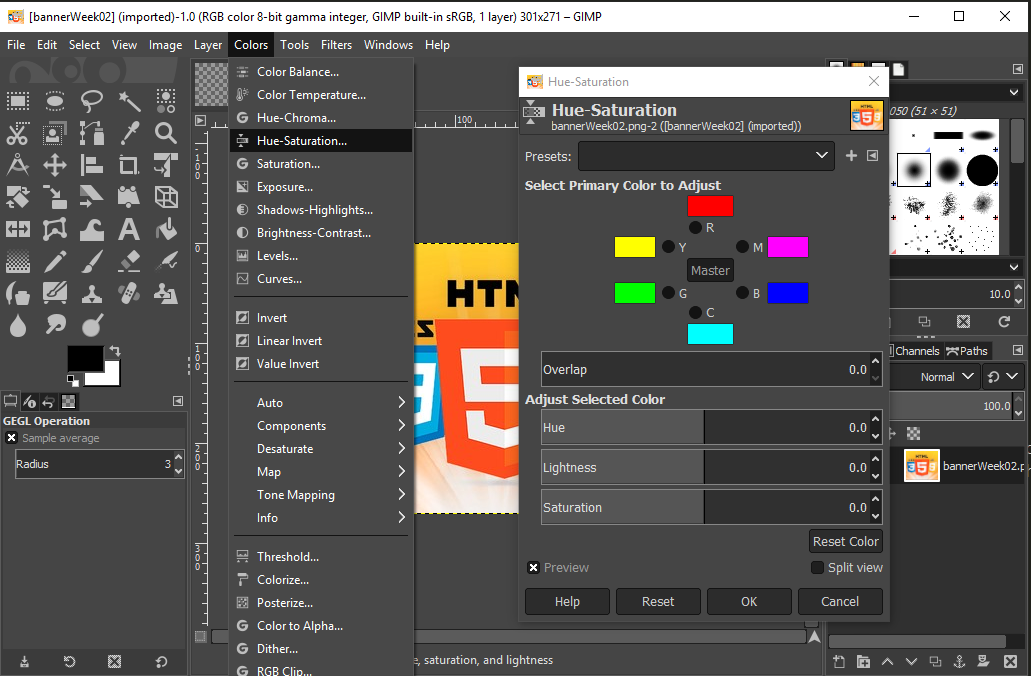
Task: Save preset with the plus icon
Action: point(851,156)
